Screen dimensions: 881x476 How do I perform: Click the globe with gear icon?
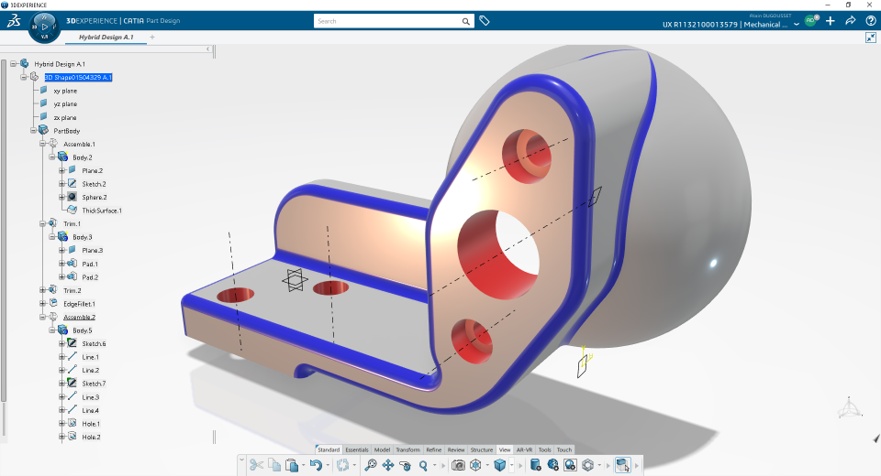[553, 465]
